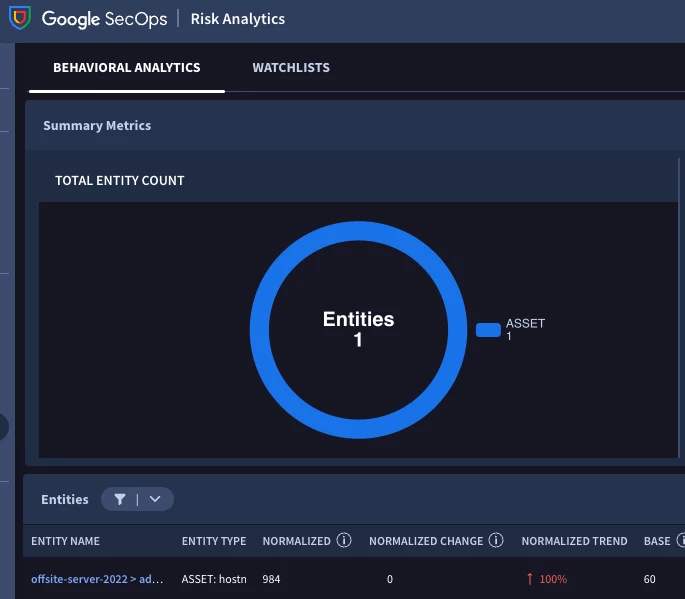
Task: Click the ASSET legend color swatch
Action: tap(488, 329)
